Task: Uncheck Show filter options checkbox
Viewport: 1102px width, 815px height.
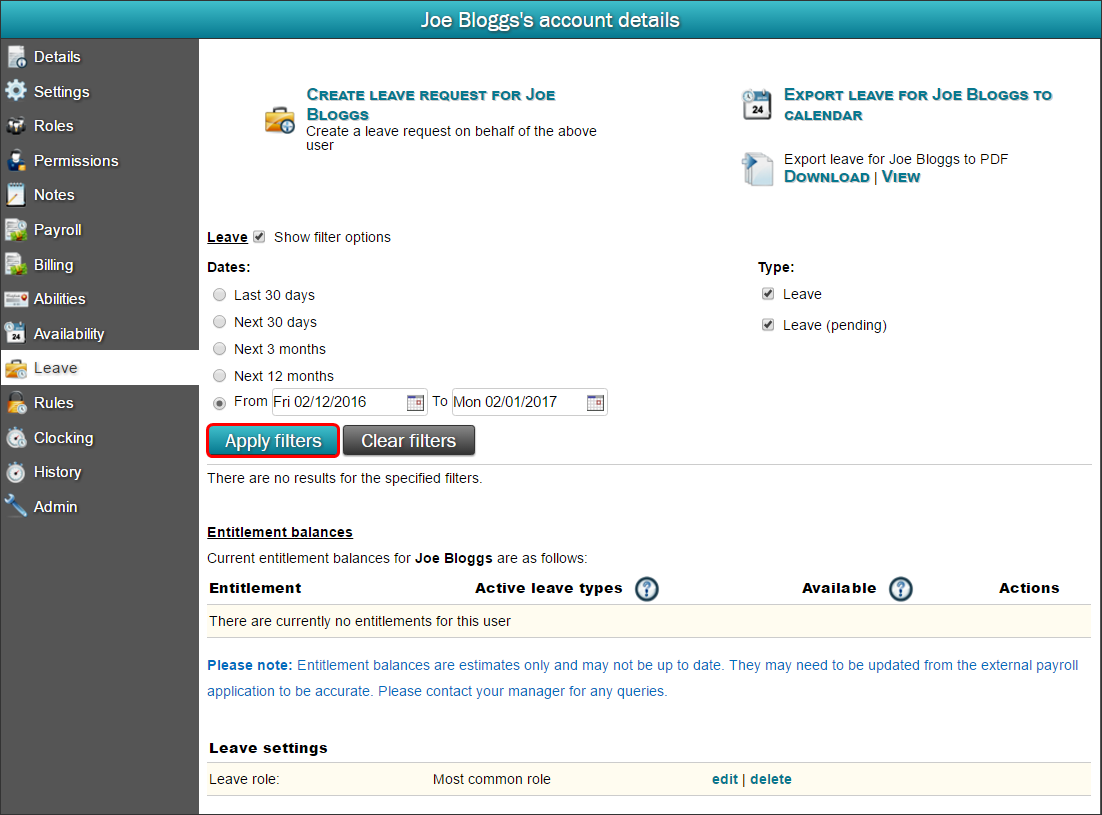Action: pyautogui.click(x=259, y=237)
